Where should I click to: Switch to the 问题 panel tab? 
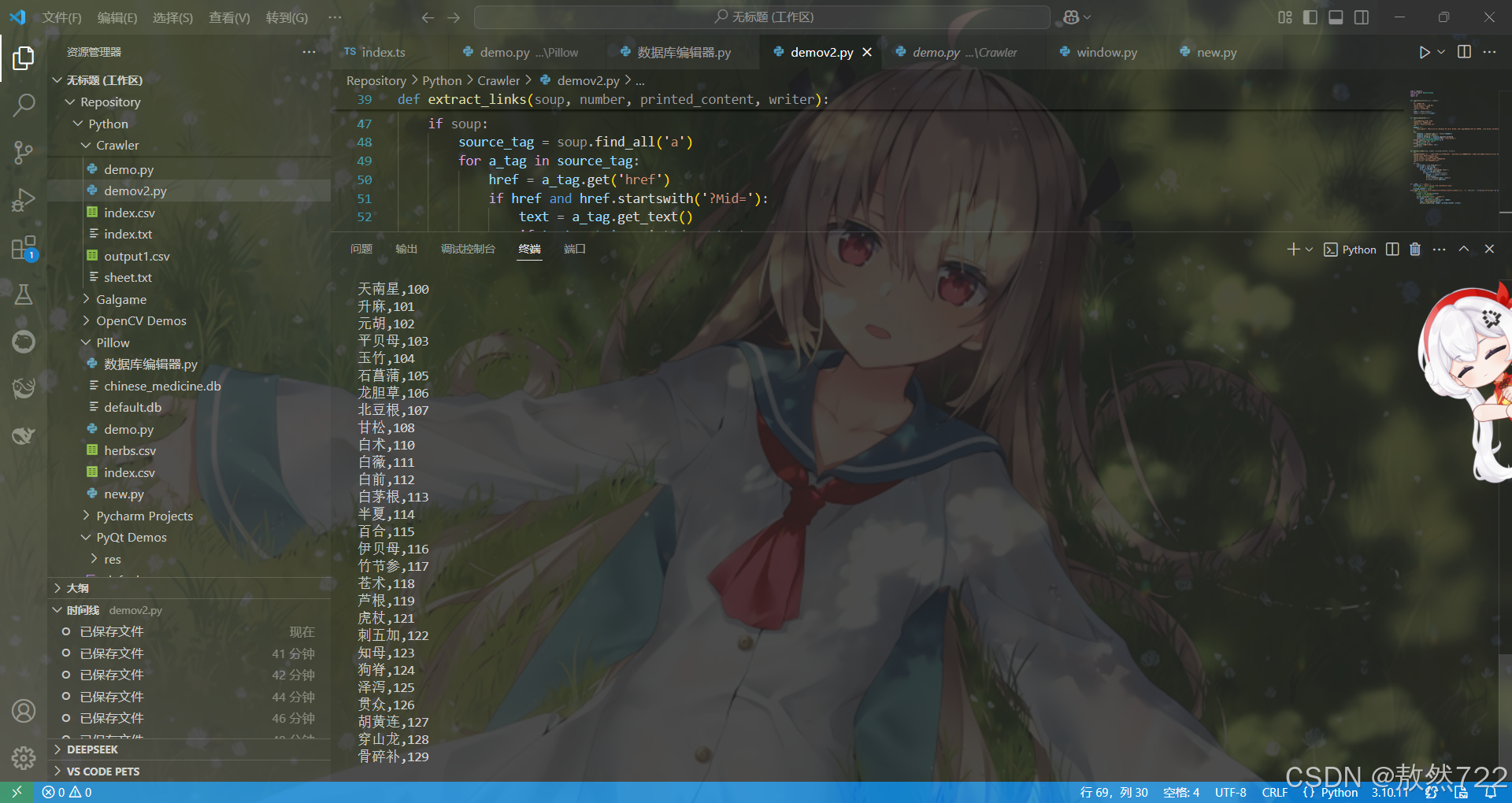pos(361,249)
